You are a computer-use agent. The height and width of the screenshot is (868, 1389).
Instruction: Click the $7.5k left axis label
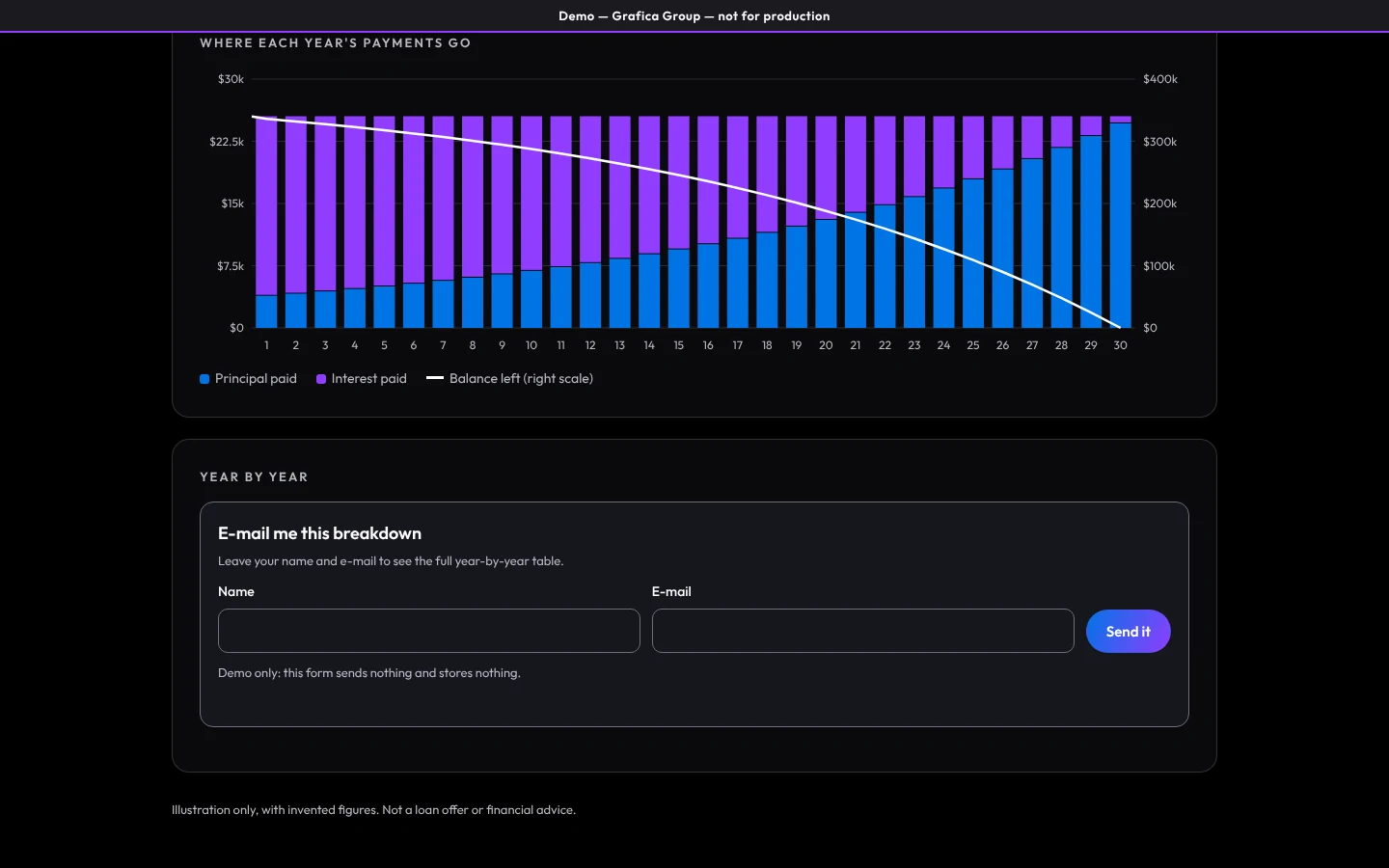tap(231, 266)
